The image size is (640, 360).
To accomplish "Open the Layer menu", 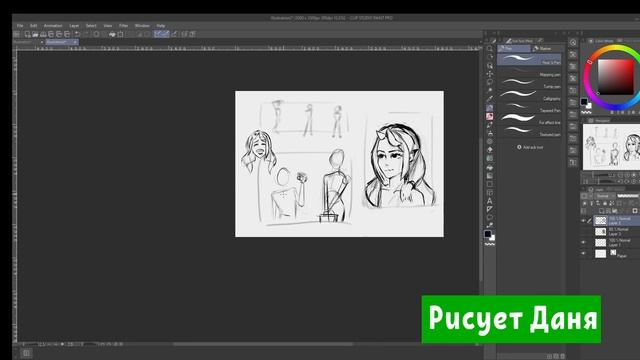I will point(74,26).
